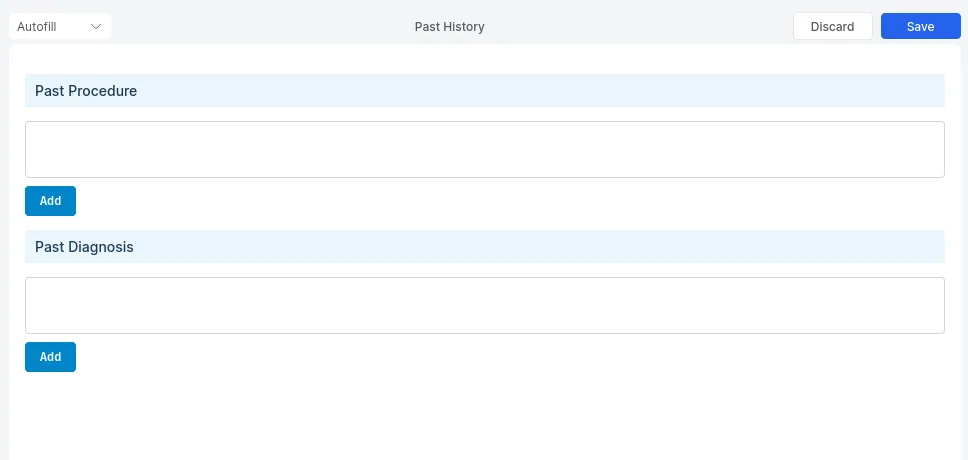
Task: Open the Autofill dropdown
Action: 60,27
